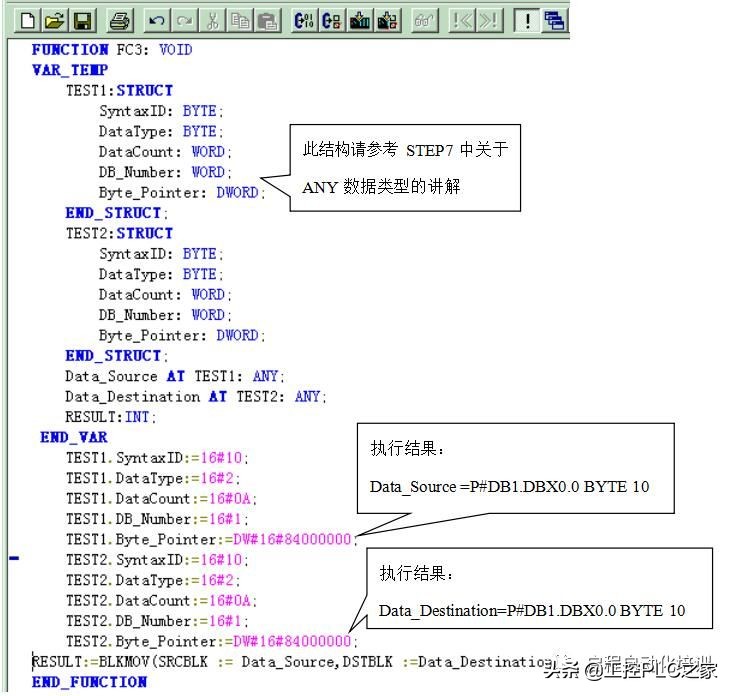Jump to the next error icon
Image resolution: width=735 pixels, height=696 pixels.
coord(489,21)
